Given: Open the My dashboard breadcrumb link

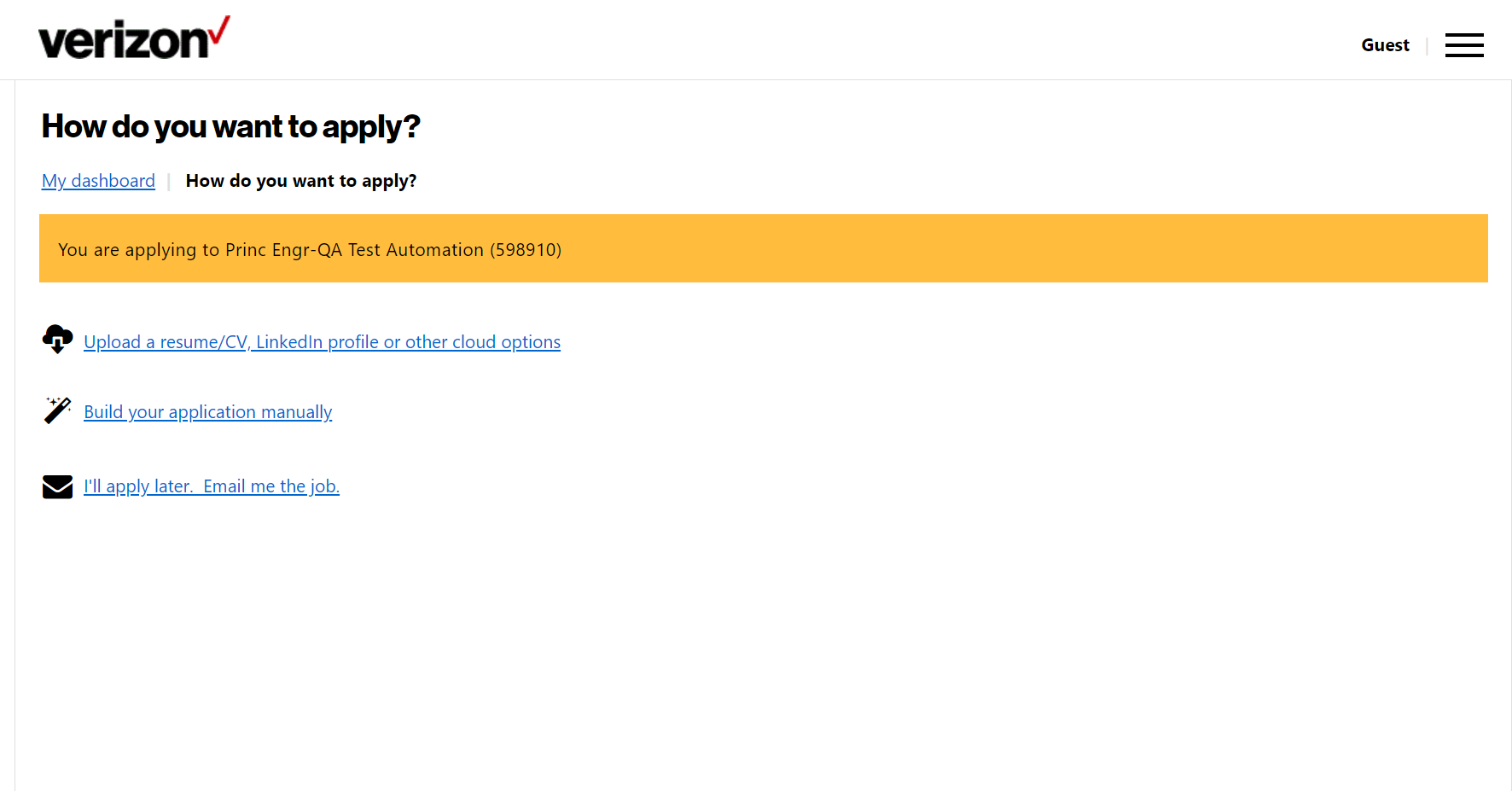Looking at the screenshot, I should [x=98, y=181].
